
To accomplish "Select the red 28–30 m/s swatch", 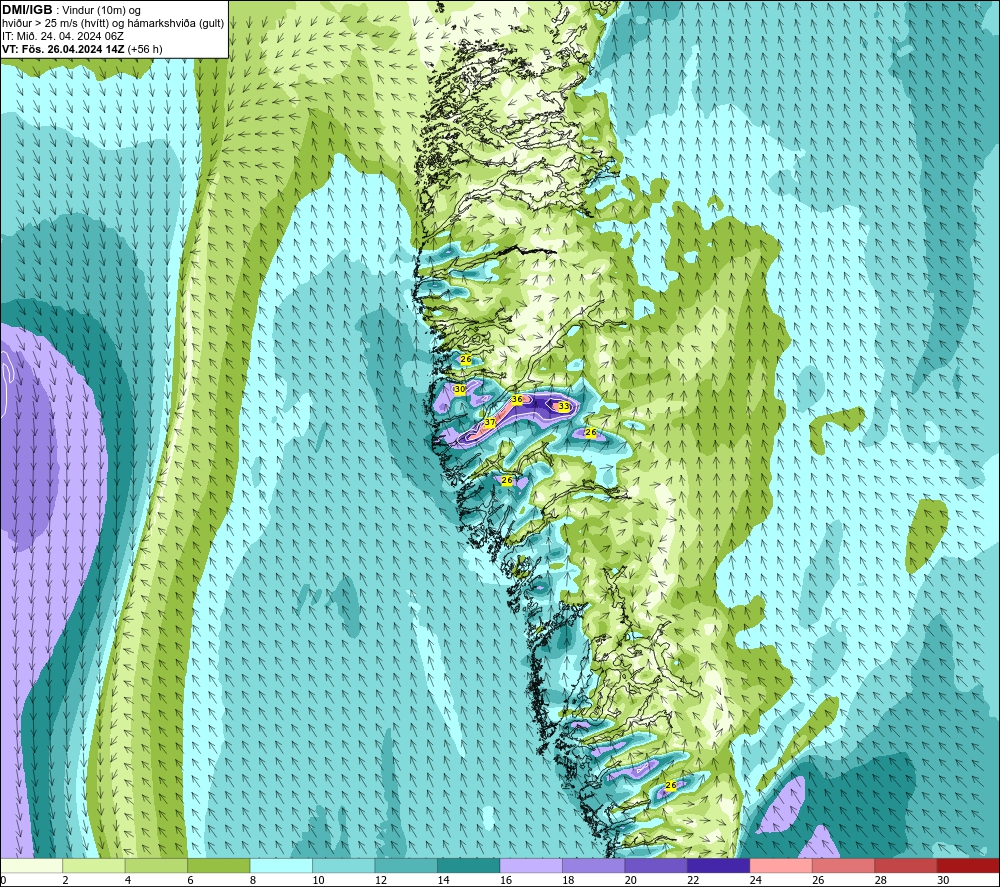I will pos(906,866).
